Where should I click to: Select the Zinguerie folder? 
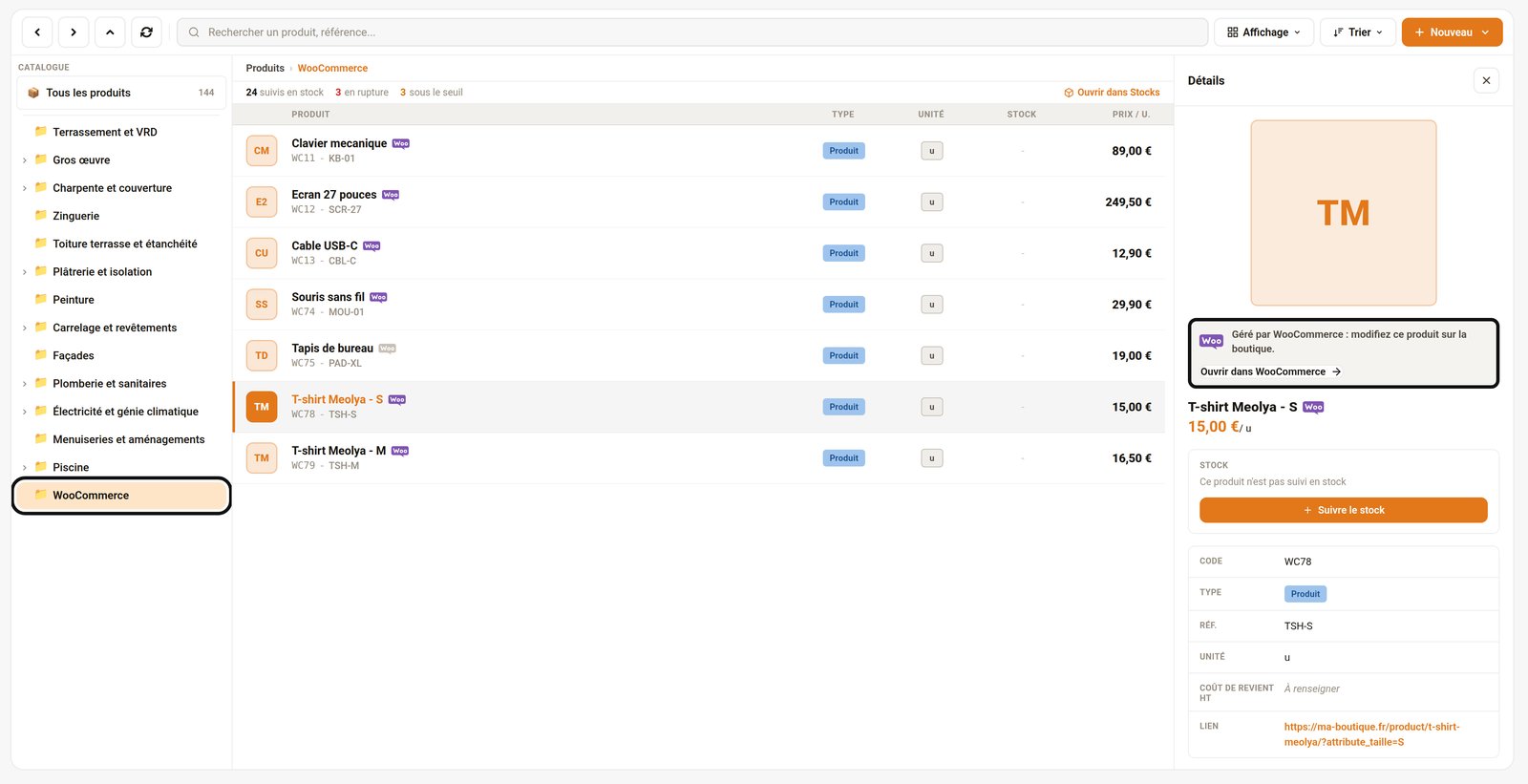pyautogui.click(x=121, y=216)
